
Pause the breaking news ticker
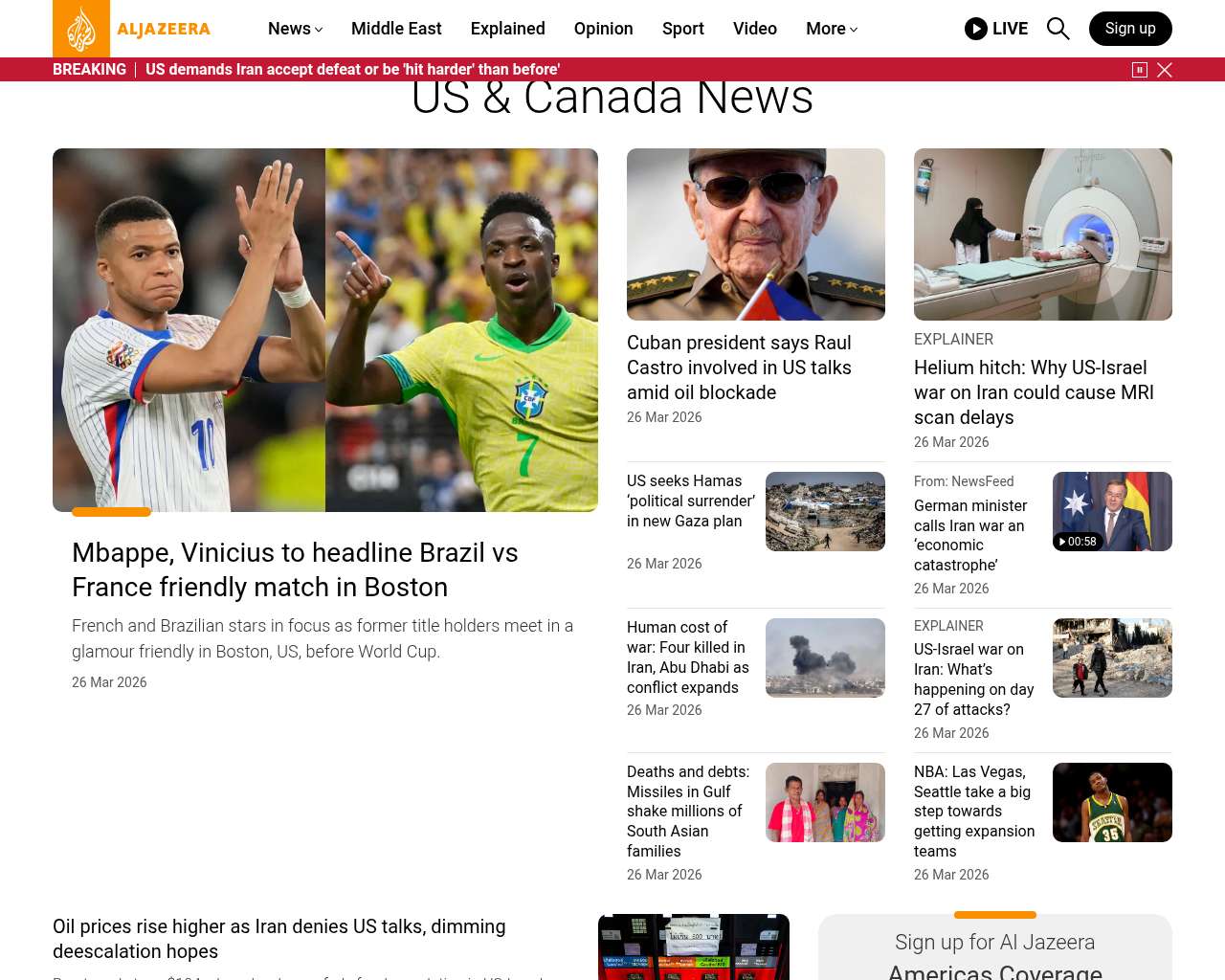point(1140,70)
